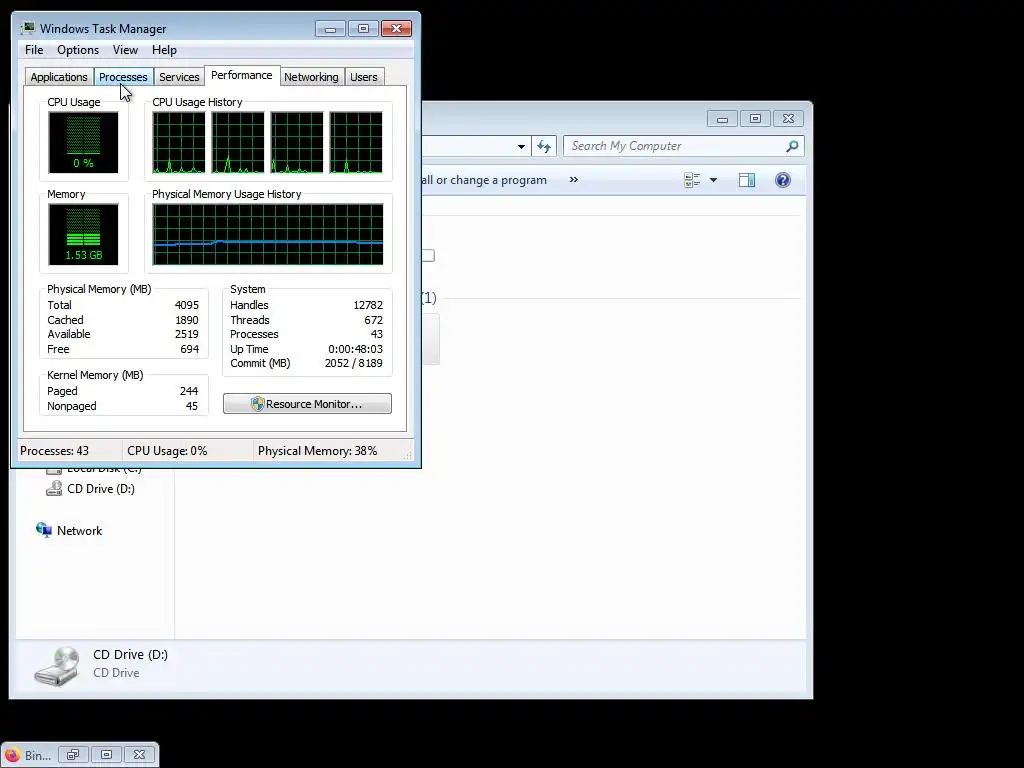Open the File menu in Task Manager
The height and width of the screenshot is (768, 1024).
click(34, 50)
